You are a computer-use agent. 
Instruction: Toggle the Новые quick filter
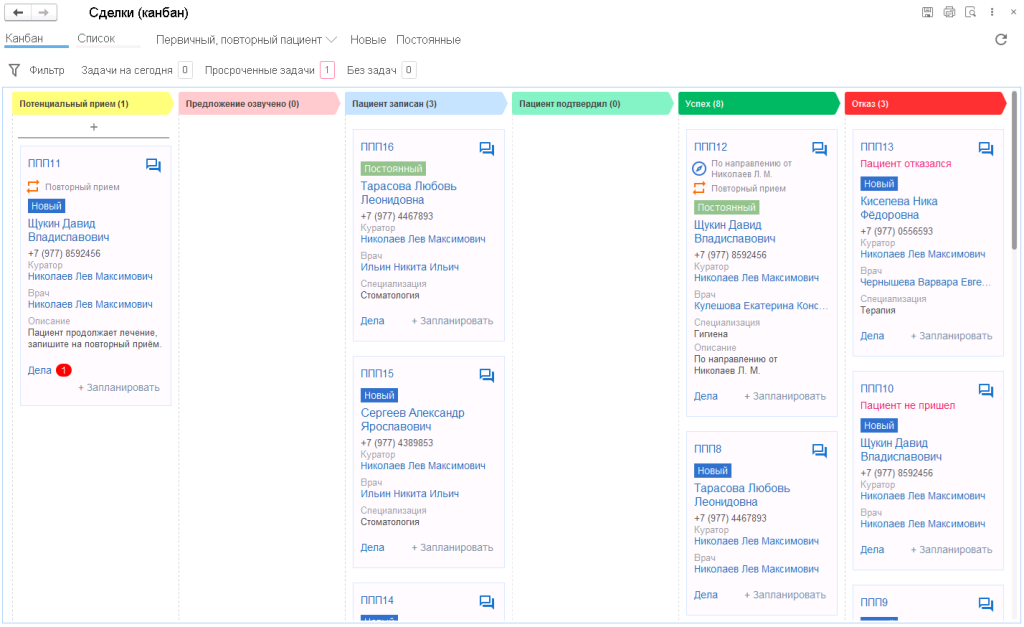[x=368, y=40]
